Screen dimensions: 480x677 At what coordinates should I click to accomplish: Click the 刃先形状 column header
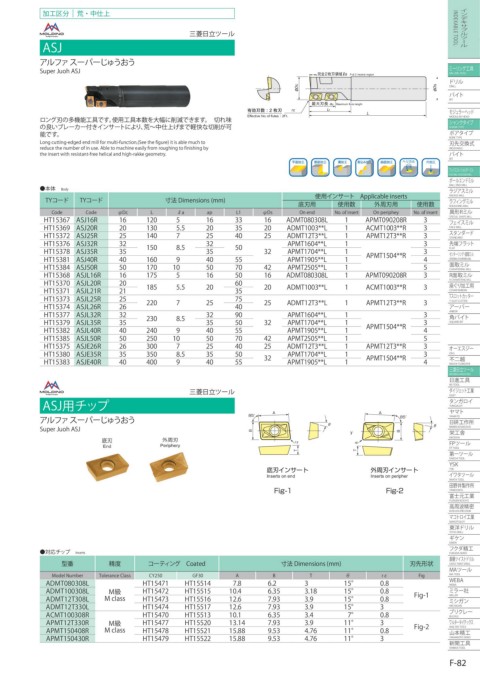[x=421, y=564]
